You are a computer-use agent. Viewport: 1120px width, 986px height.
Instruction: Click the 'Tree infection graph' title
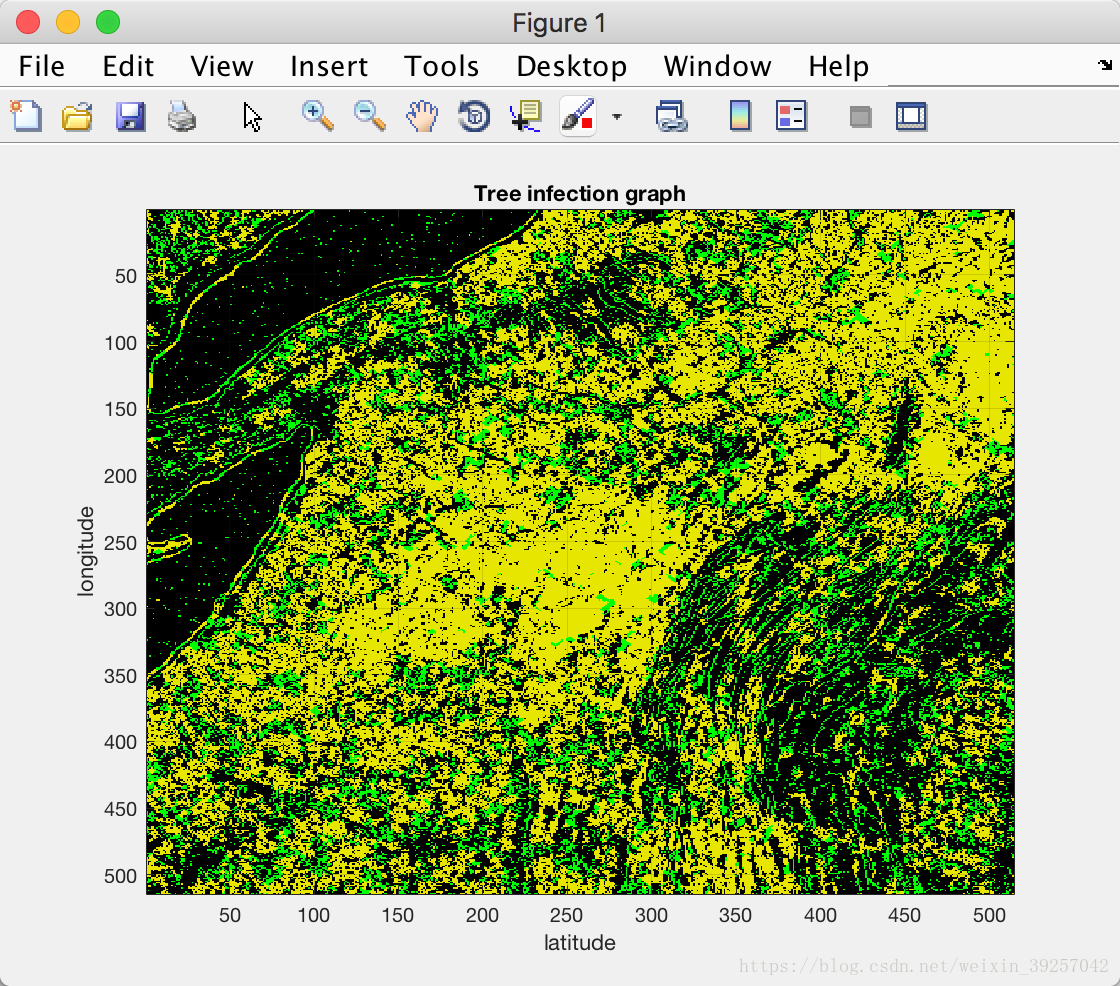(x=579, y=194)
